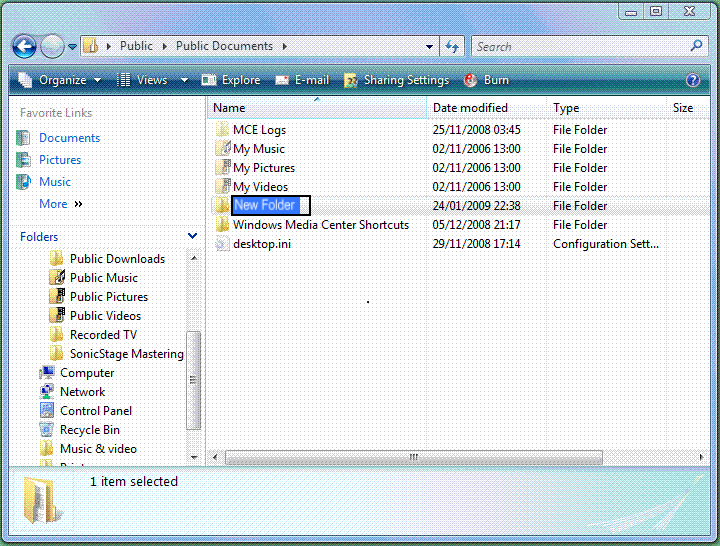Select the My Videos folder icon
This screenshot has height=546, width=720.
click(223, 186)
